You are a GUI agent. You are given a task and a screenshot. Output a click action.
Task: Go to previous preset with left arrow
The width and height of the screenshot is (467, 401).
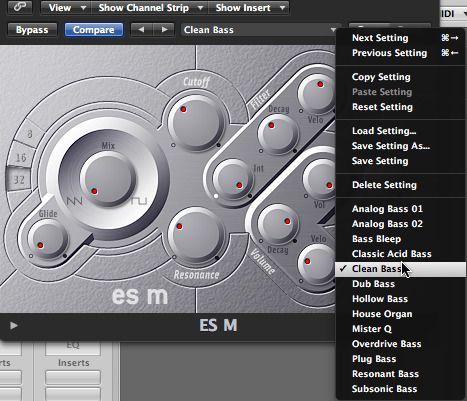pos(142,30)
